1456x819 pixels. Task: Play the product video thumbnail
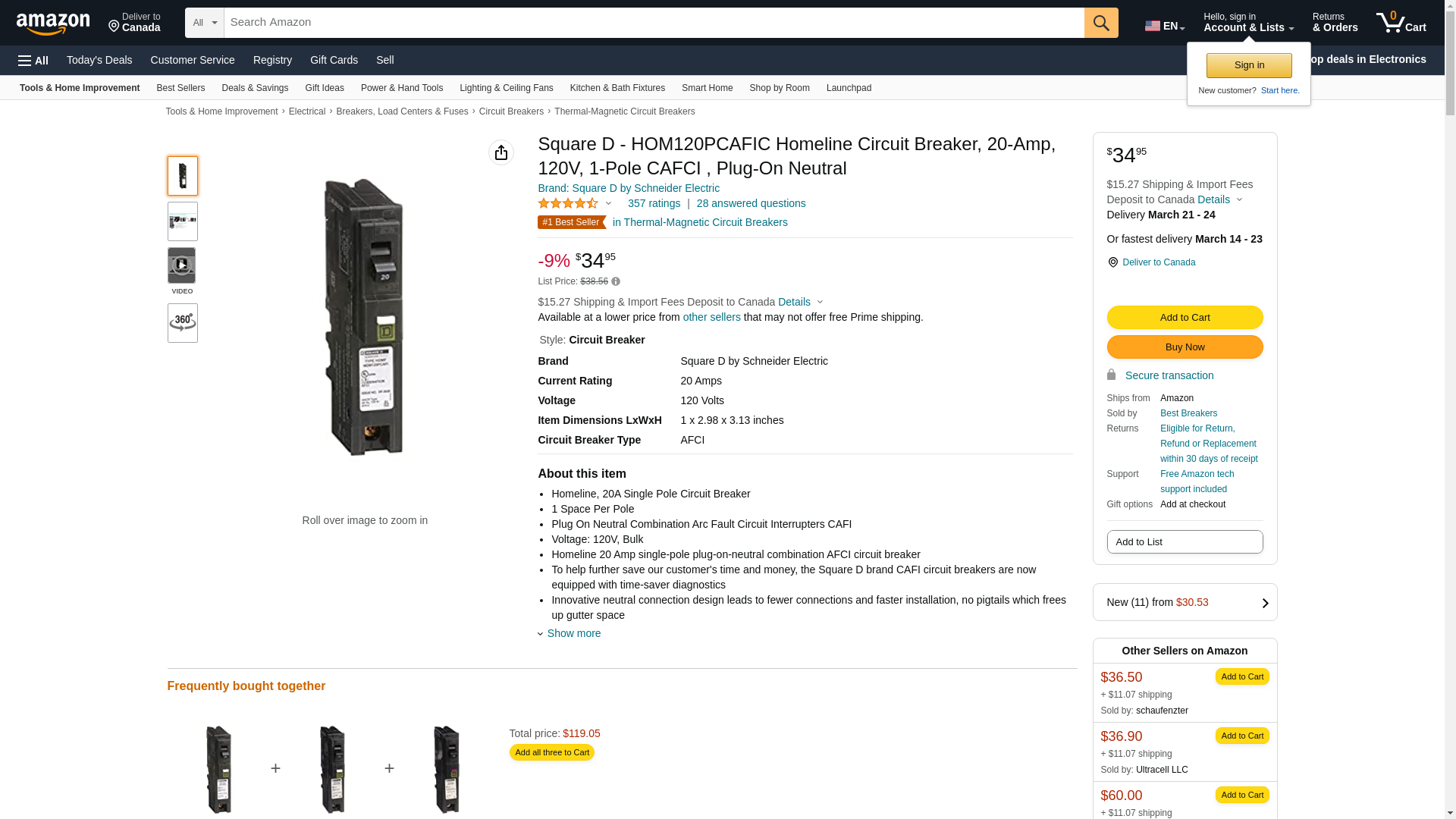click(x=182, y=265)
